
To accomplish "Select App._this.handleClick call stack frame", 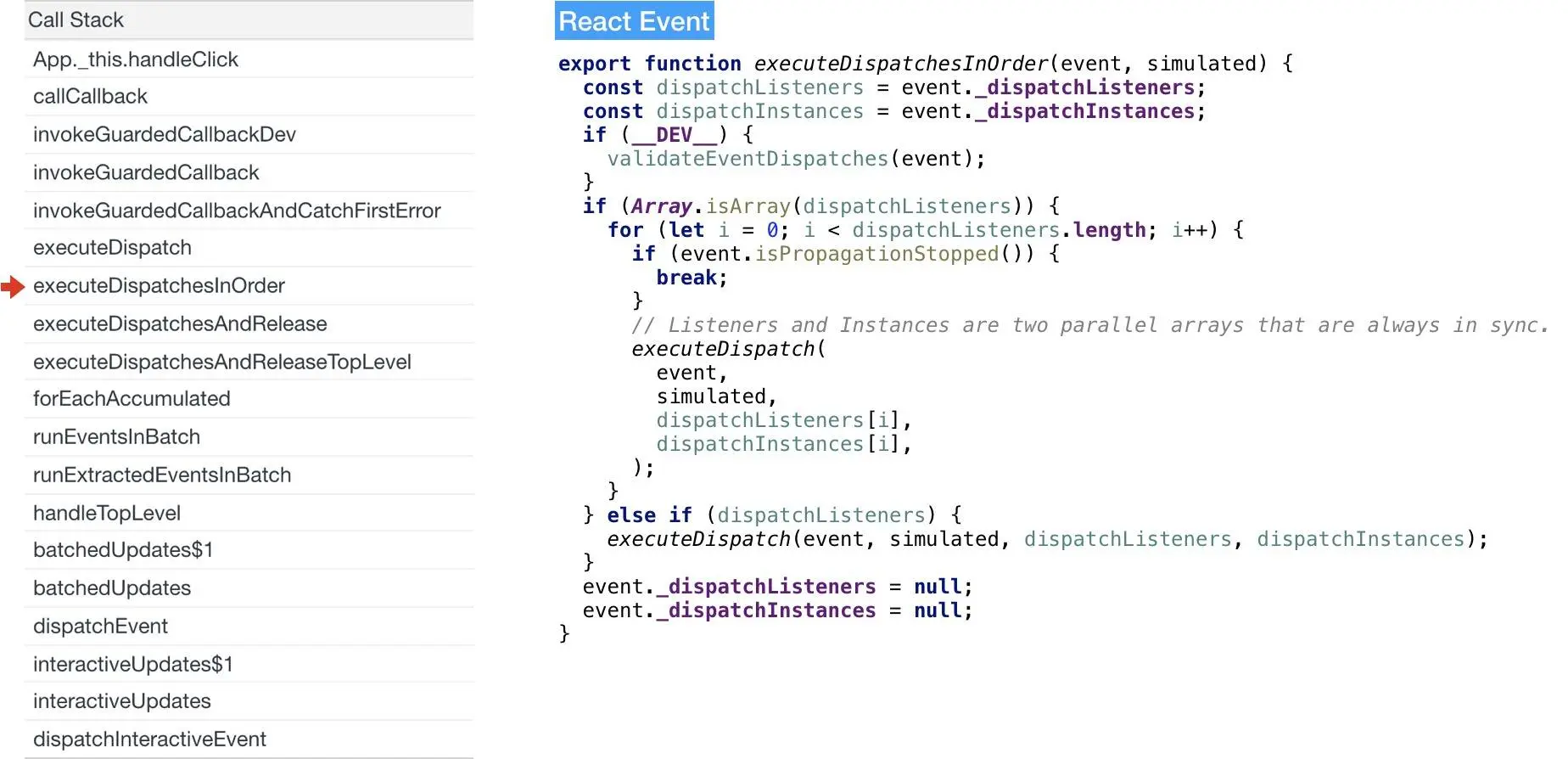I will pyautogui.click(x=249, y=59).
